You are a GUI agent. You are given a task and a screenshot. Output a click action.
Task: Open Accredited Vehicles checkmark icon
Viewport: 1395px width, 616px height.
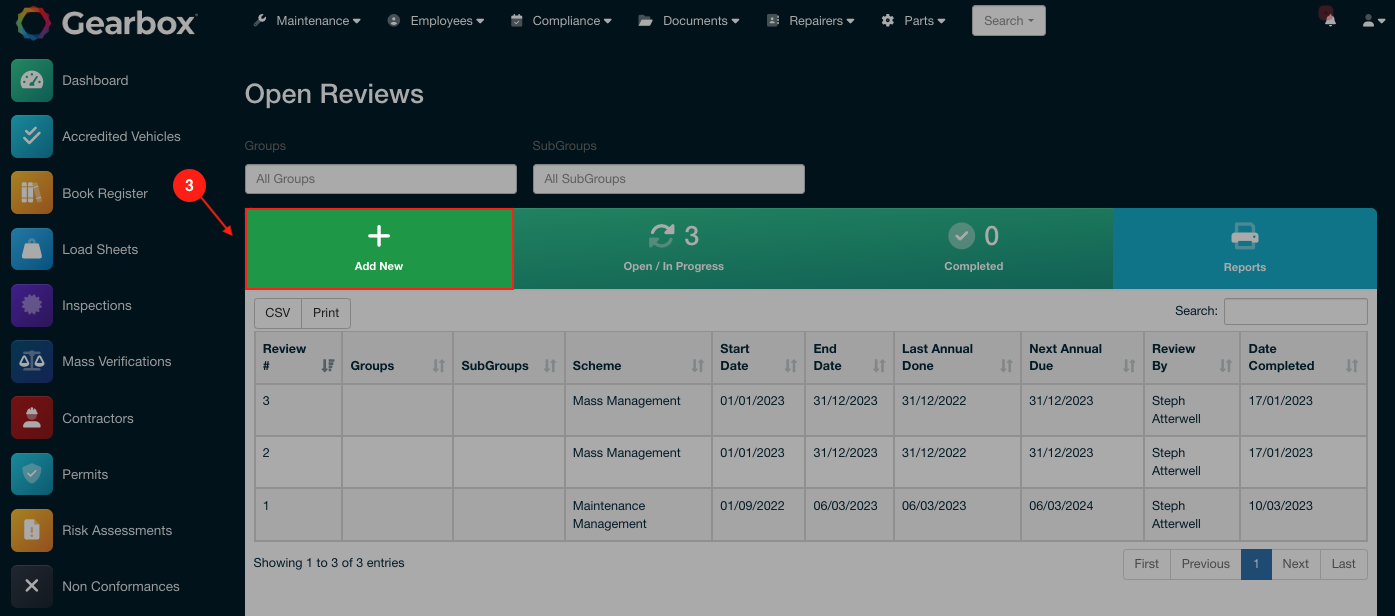[32, 137]
